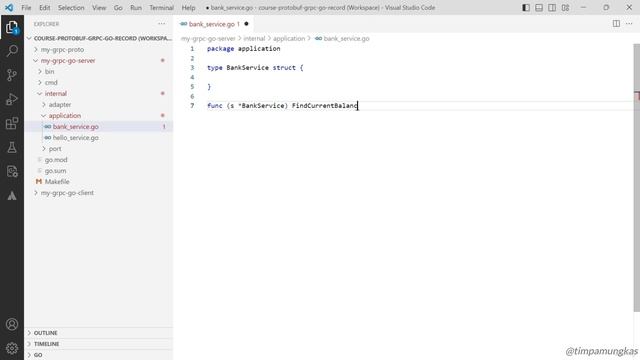
Task: Expand the cmd folder
Action: (x=99, y=82)
